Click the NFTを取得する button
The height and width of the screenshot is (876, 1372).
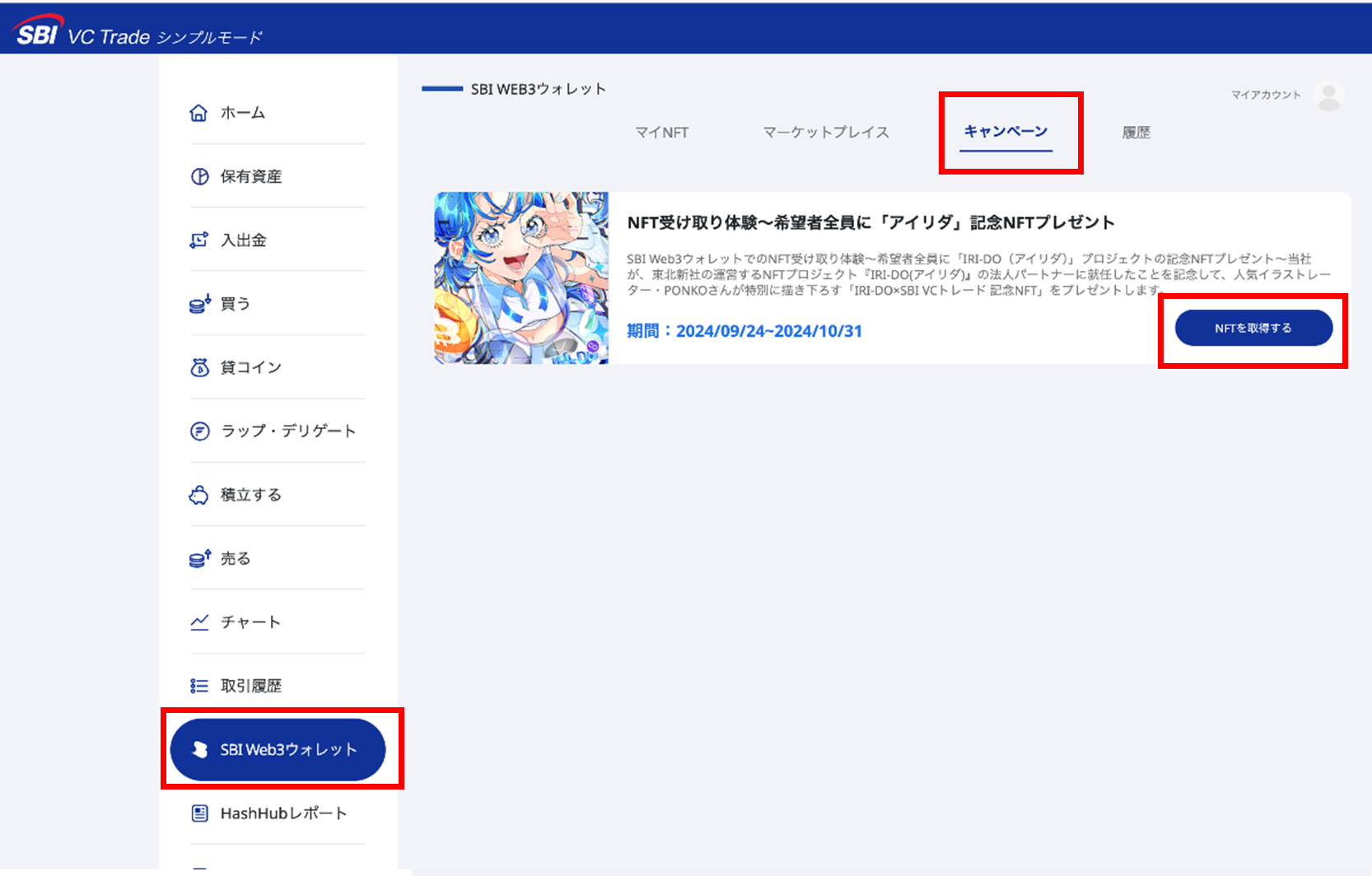point(1253,328)
